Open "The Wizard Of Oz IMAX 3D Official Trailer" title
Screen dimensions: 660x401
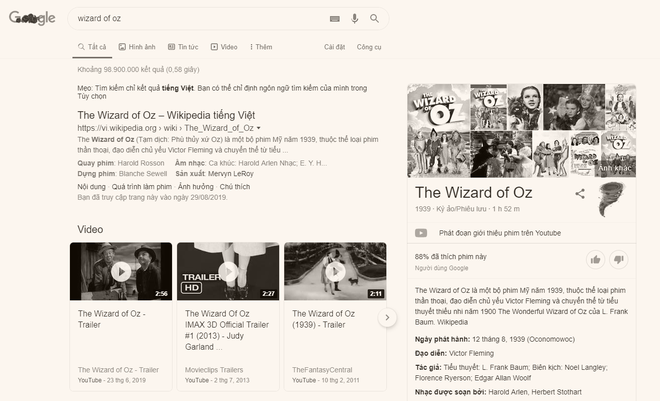pyautogui.click(x=227, y=330)
